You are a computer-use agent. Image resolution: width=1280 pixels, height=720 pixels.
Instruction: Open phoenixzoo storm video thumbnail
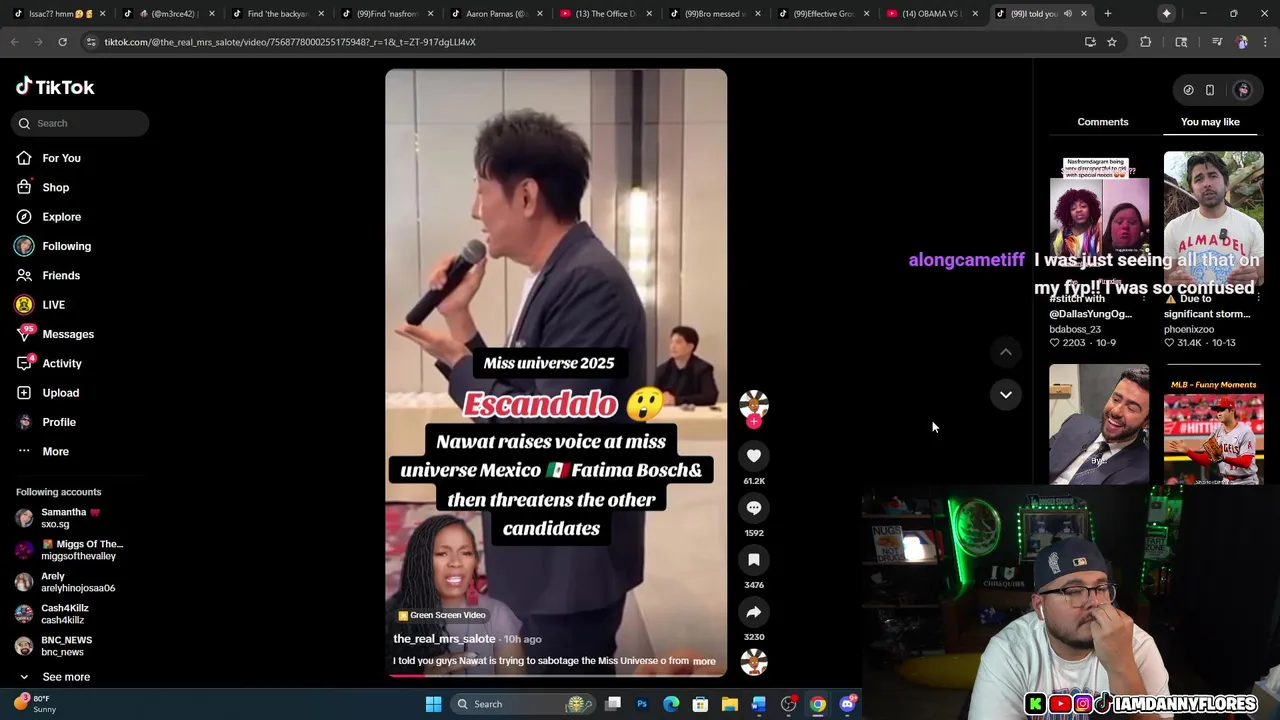click(1214, 218)
